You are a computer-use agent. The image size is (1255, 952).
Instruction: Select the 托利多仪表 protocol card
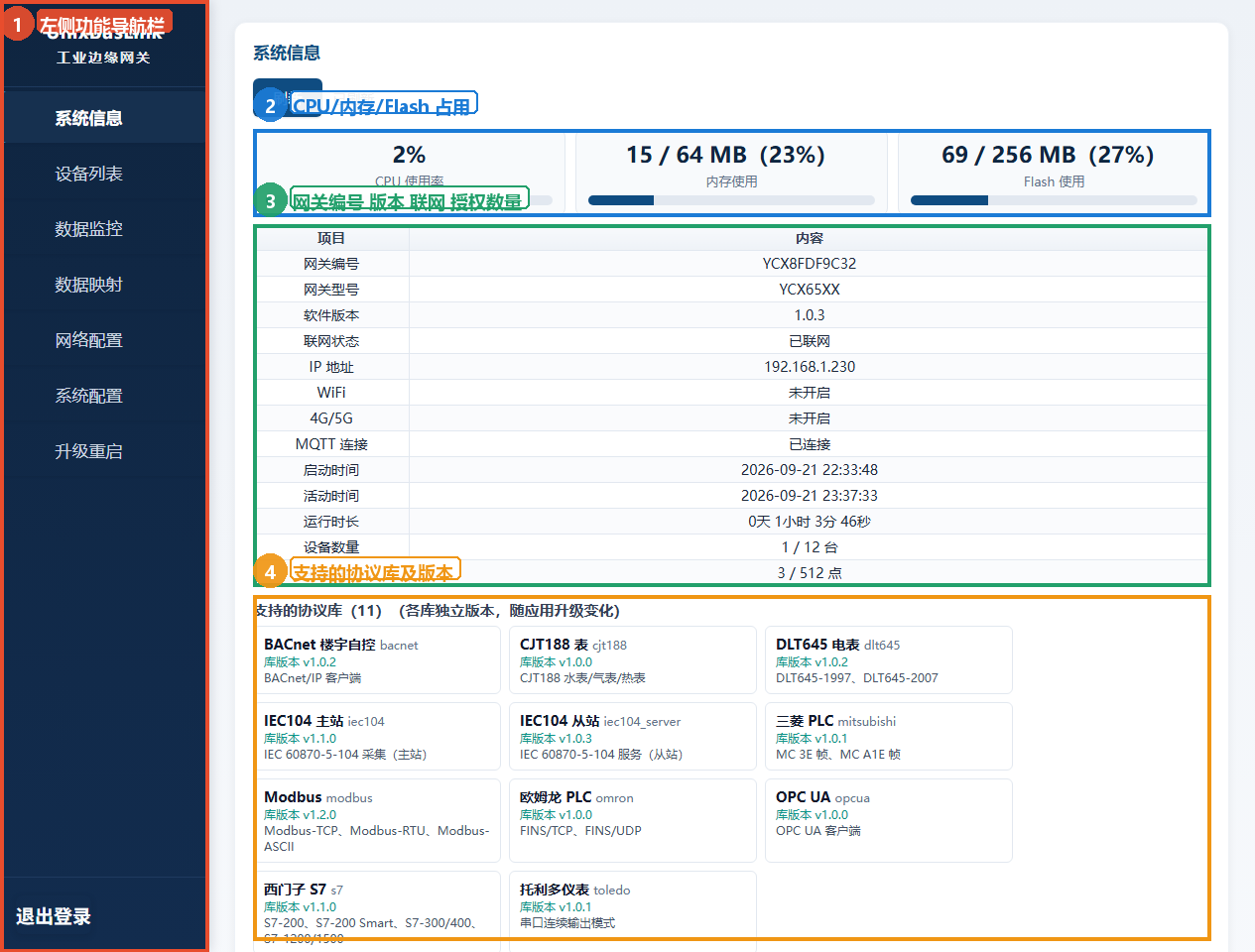coord(633,911)
